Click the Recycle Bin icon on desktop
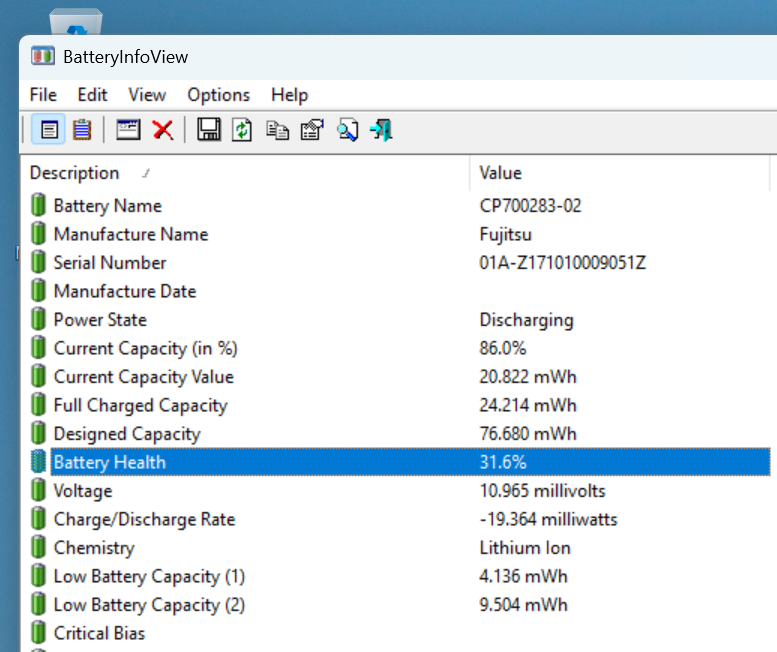 [76, 21]
